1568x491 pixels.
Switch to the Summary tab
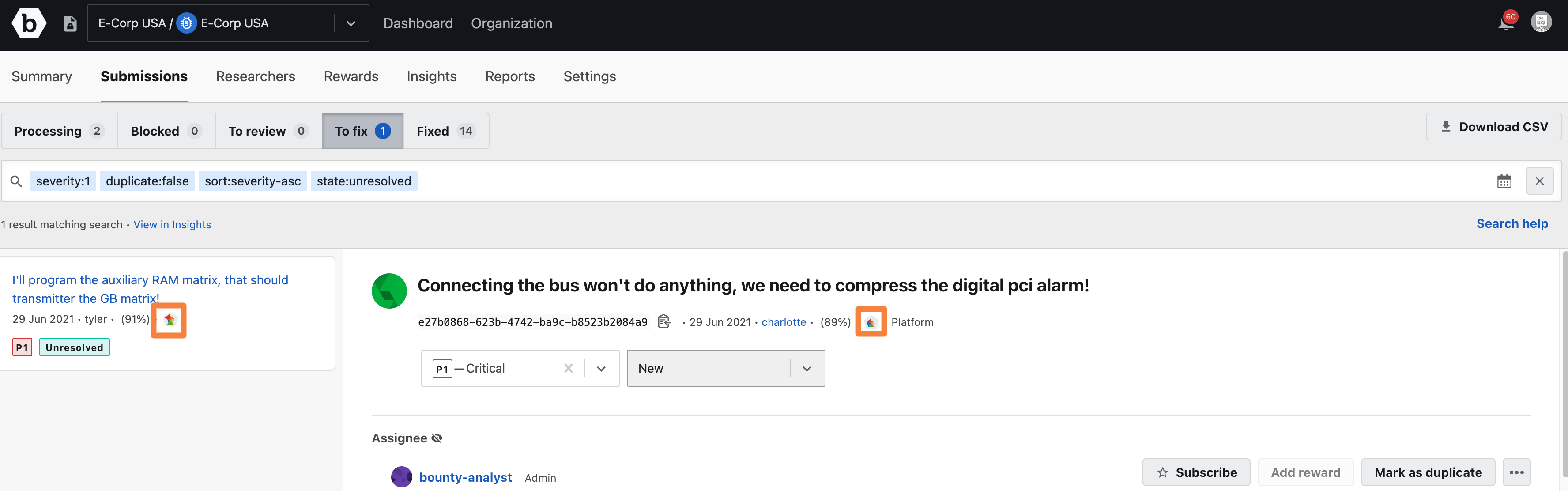(42, 76)
